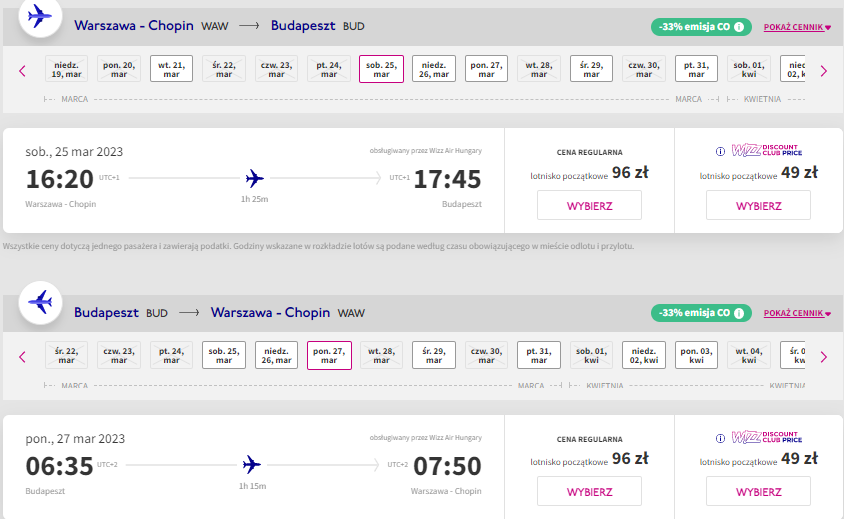The height and width of the screenshot is (519, 844).
Task: Click the outbound flight airplane logo icon
Action: coord(40,16)
